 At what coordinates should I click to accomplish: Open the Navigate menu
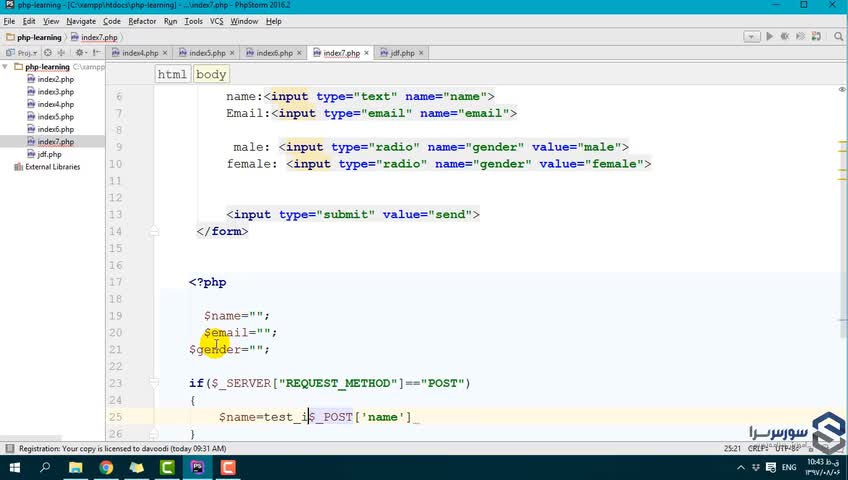click(x=81, y=21)
